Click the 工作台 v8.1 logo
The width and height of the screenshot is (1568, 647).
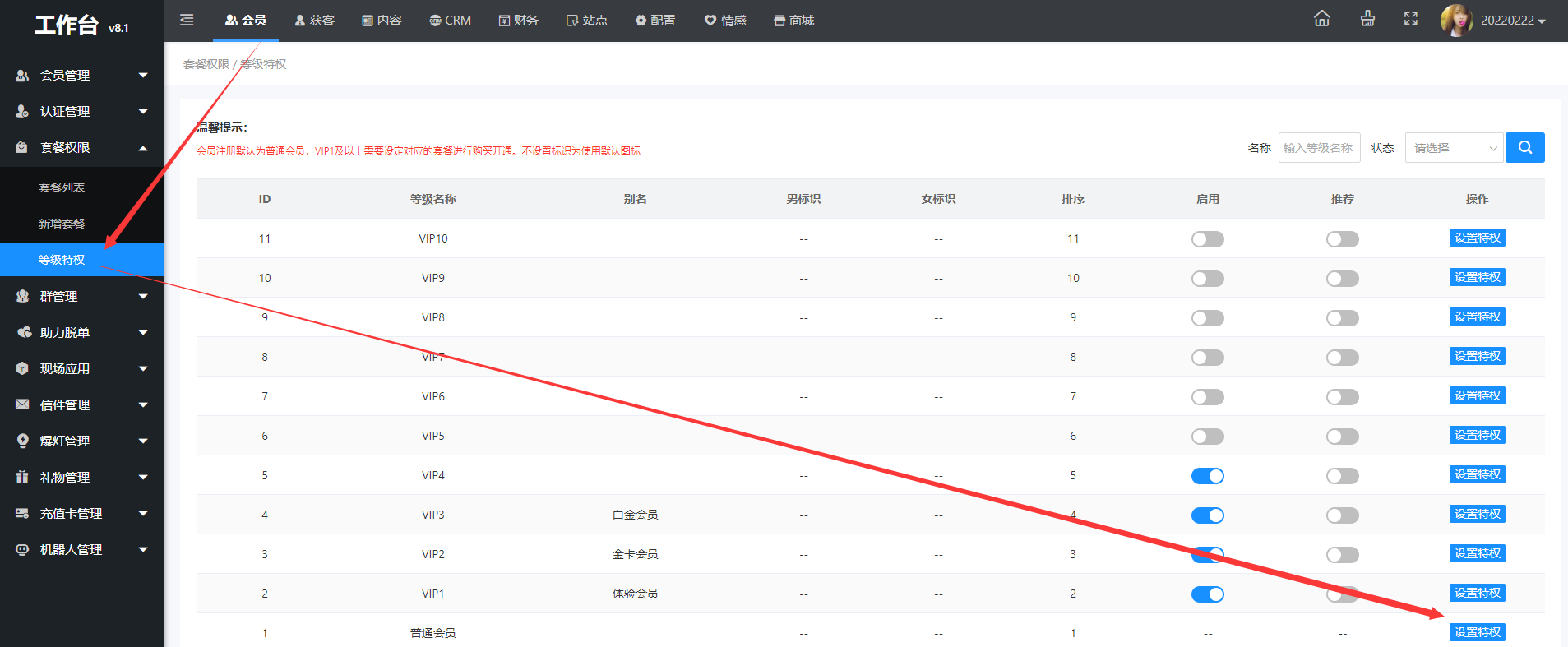point(81,25)
